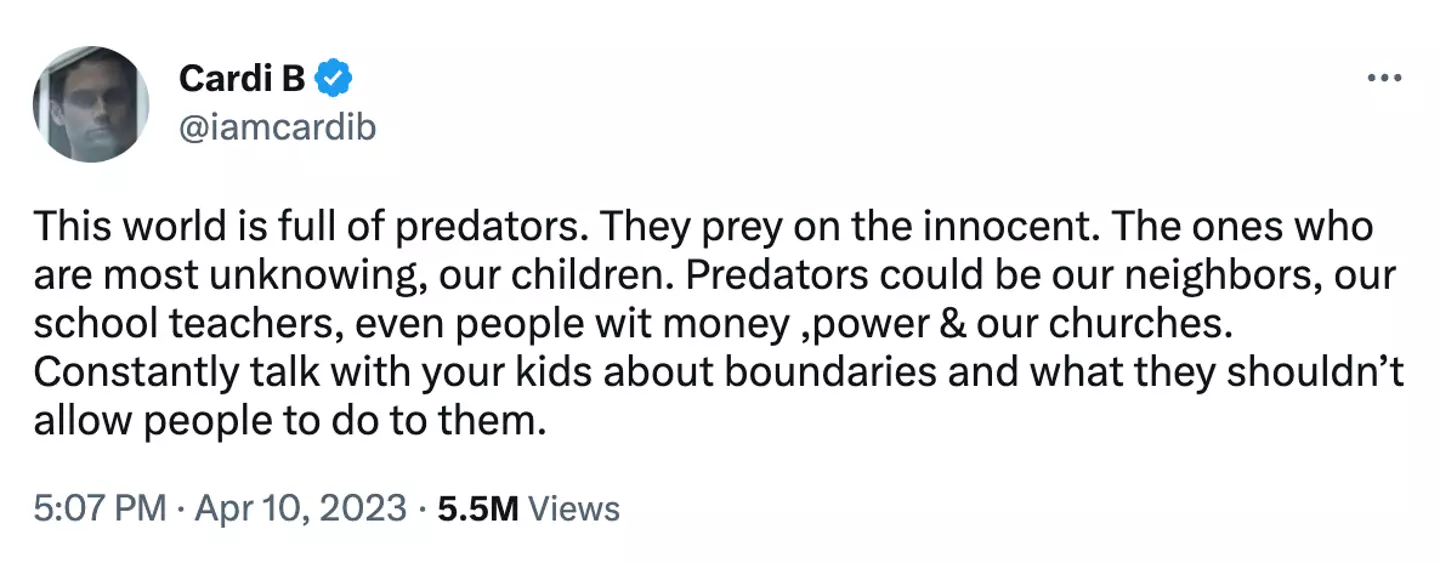Open Cardi B's profile picture
1440x563 pixels.
(91, 104)
